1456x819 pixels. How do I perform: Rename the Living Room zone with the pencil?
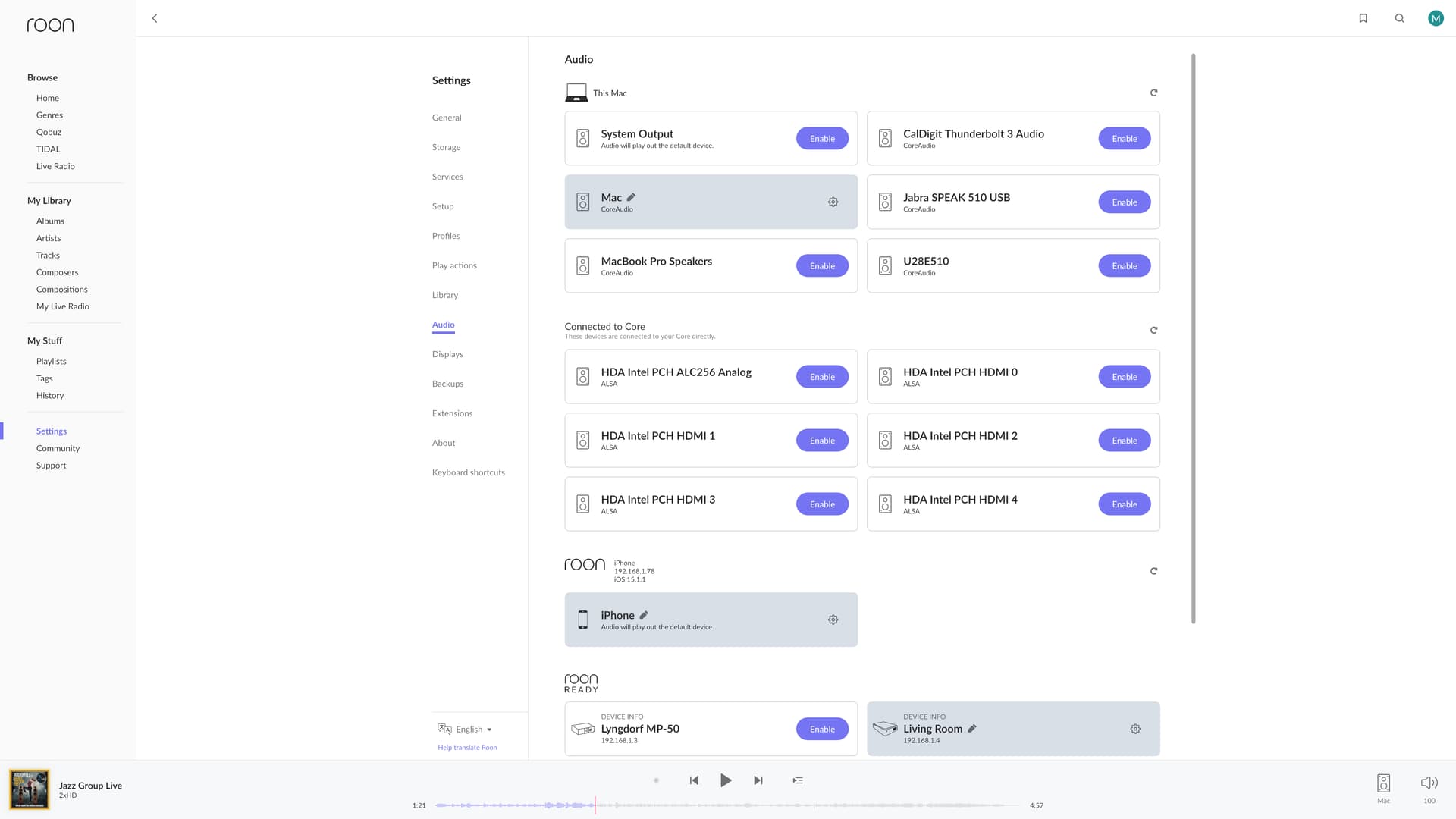[972, 728]
